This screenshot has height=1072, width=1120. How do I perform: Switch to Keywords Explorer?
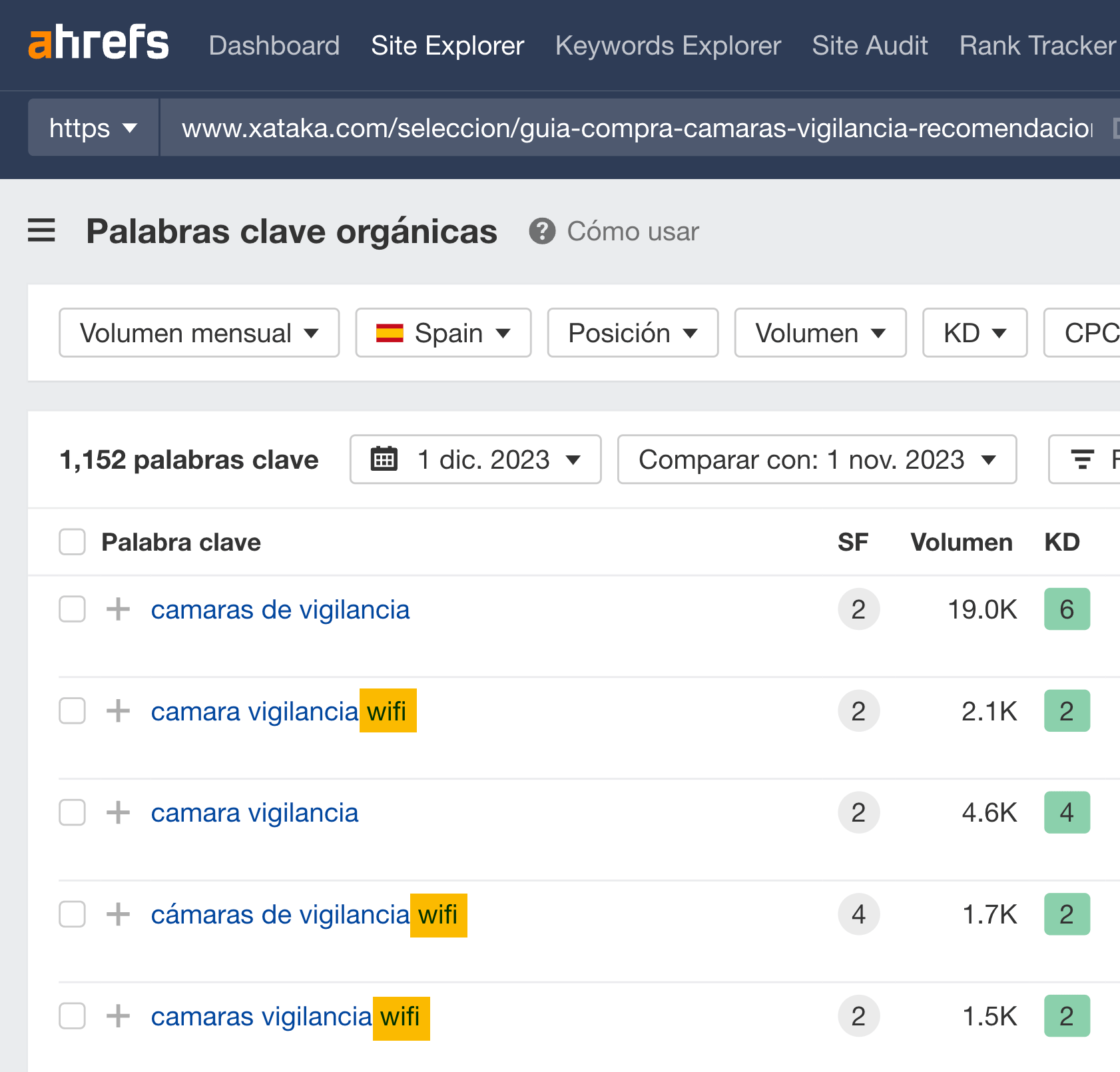tap(667, 45)
